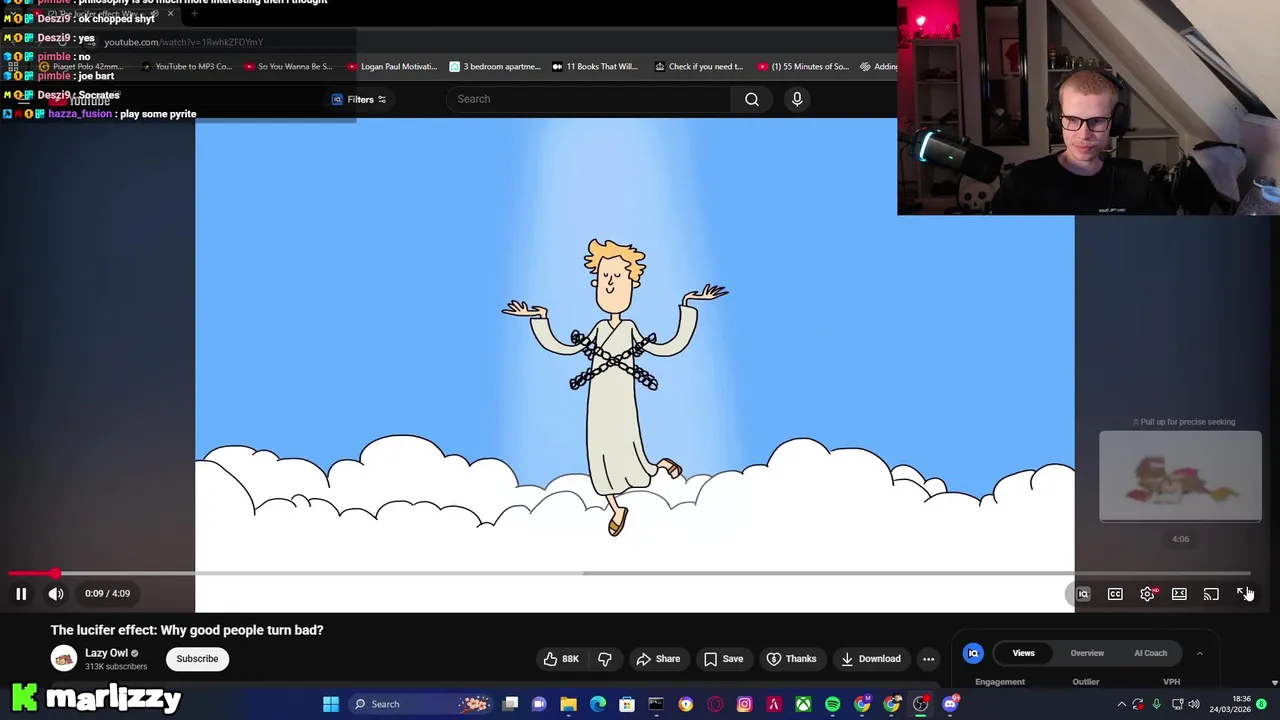Select the AI Coach tab in vidIQ panel
This screenshot has height=720, width=1280.
[x=1150, y=653]
